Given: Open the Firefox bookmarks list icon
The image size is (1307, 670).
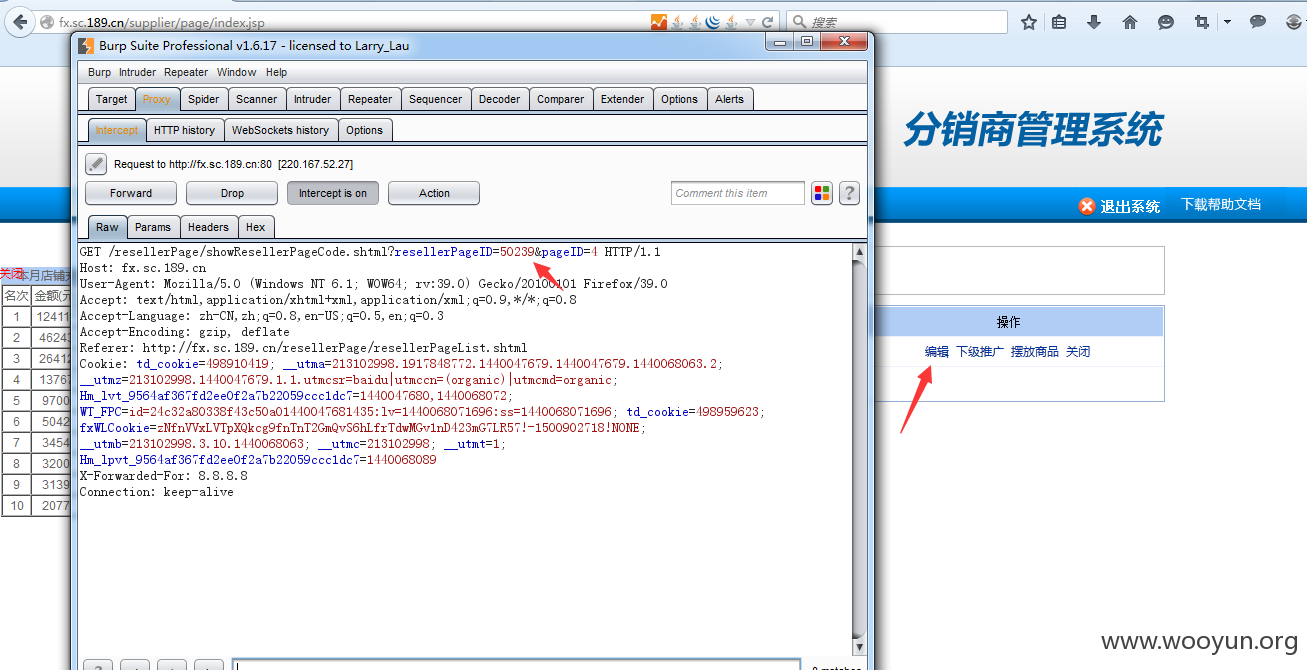Looking at the screenshot, I should tap(1060, 22).
